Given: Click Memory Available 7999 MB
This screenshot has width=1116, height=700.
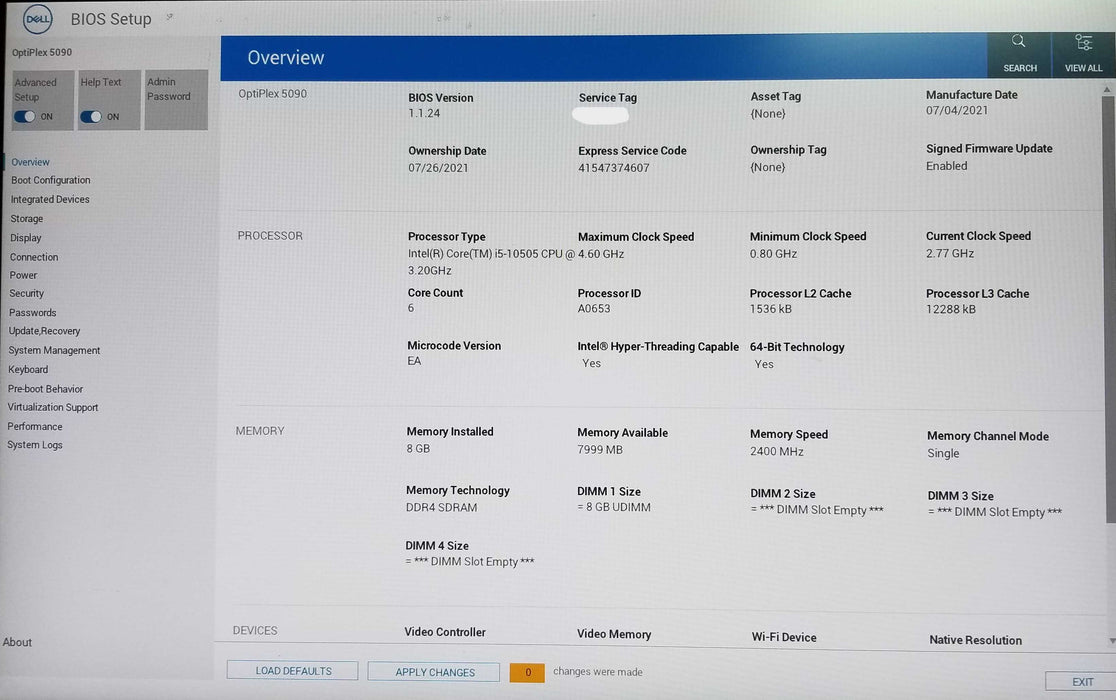Looking at the screenshot, I should coord(599,450).
